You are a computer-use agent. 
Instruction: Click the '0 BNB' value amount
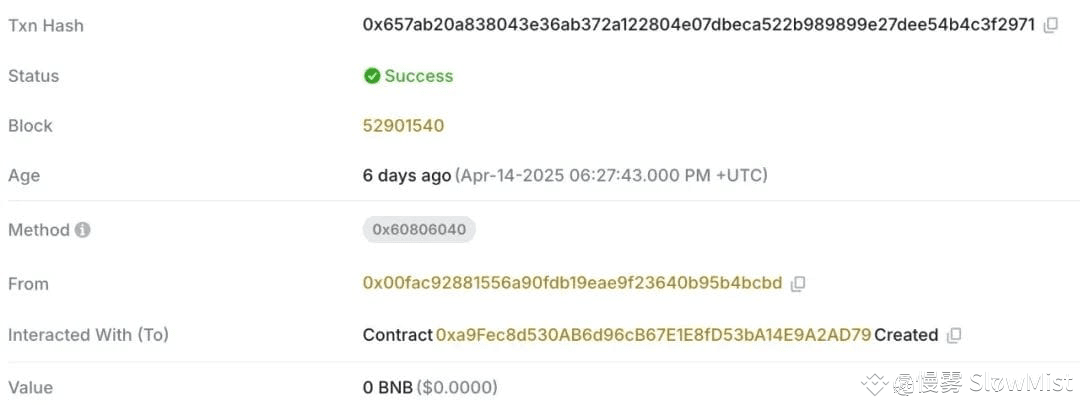pos(388,388)
